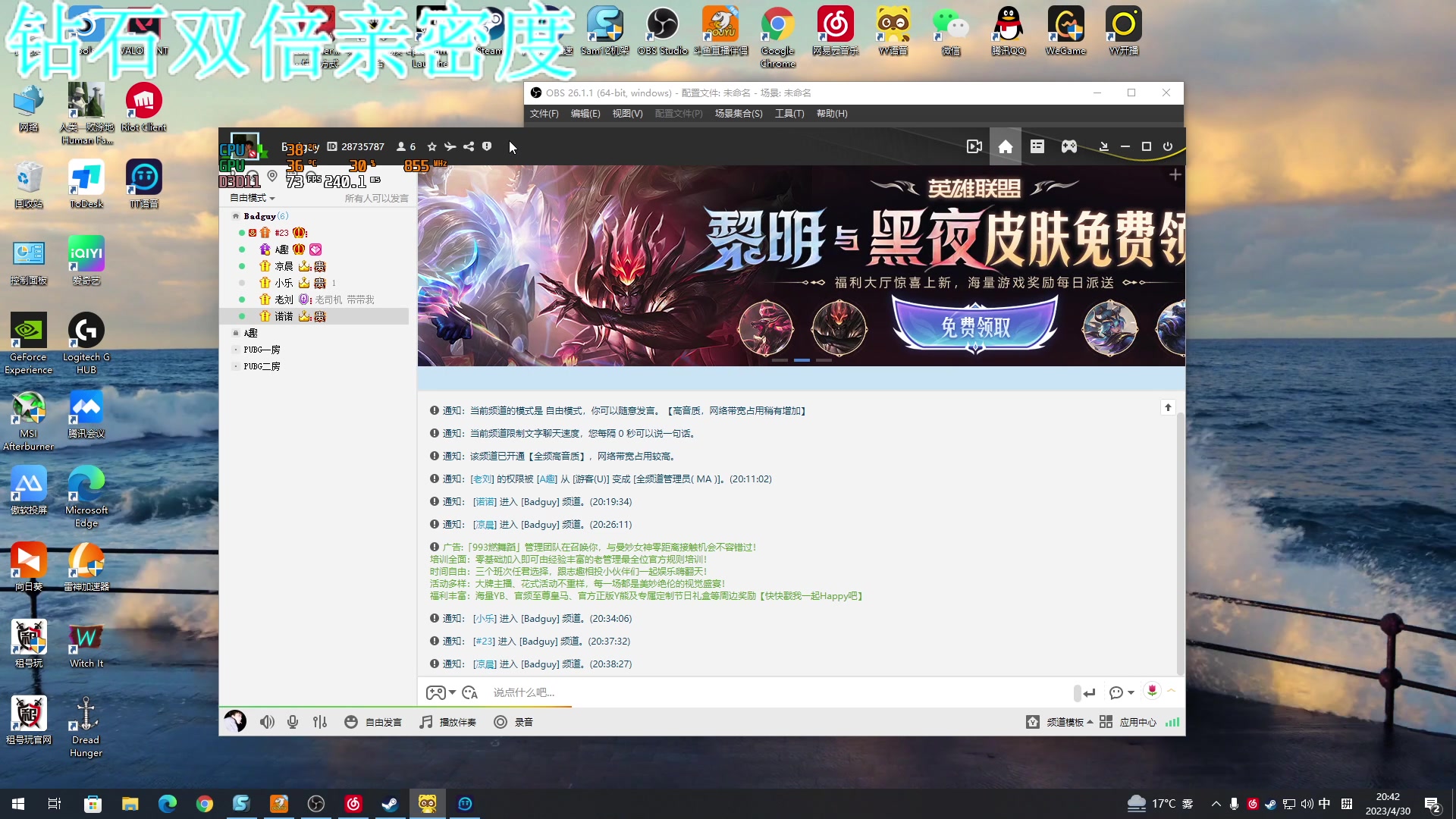1456x819 pixels.
Task: Collapse the Badguy channel tree node
Action: click(x=236, y=216)
